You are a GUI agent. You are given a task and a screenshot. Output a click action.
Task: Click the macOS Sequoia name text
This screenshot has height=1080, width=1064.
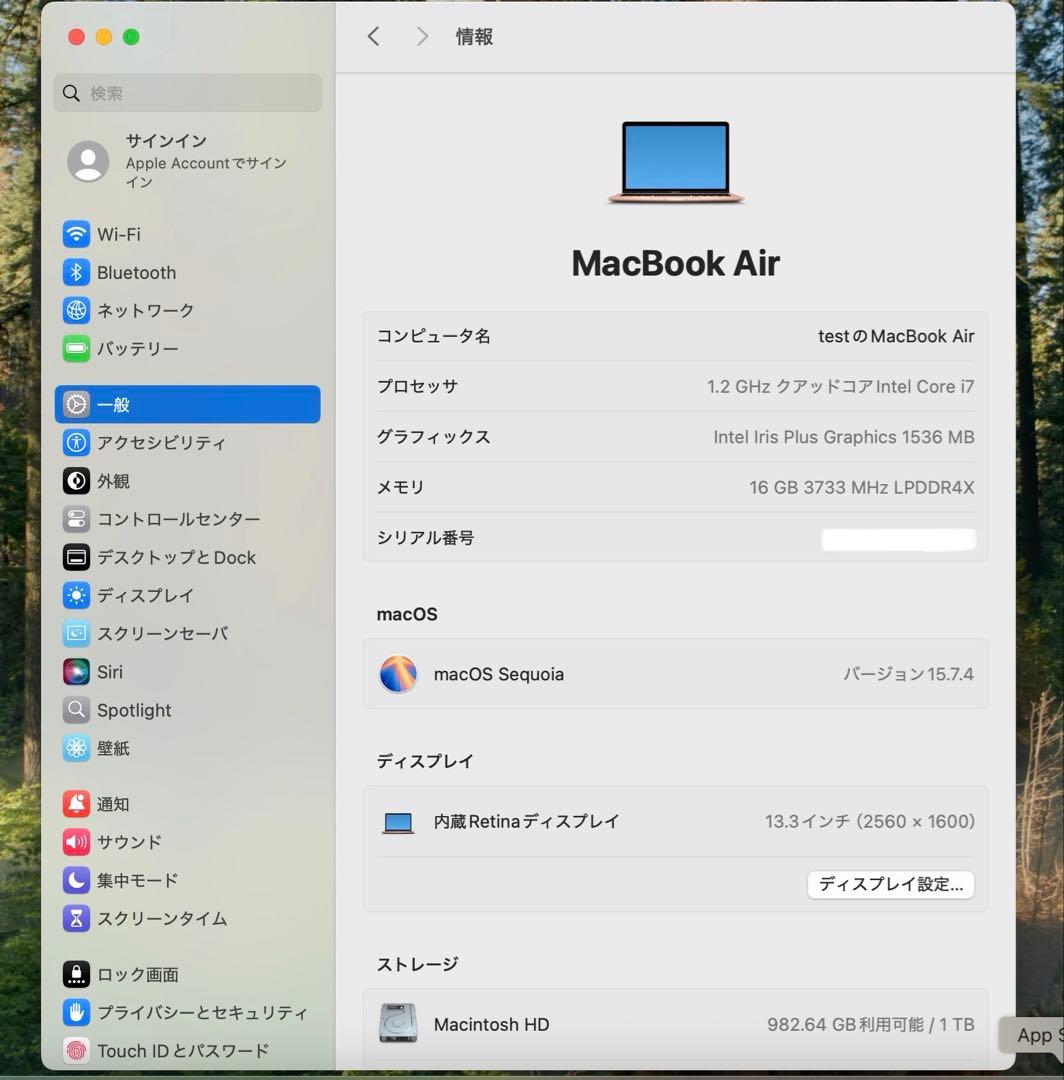[499, 674]
